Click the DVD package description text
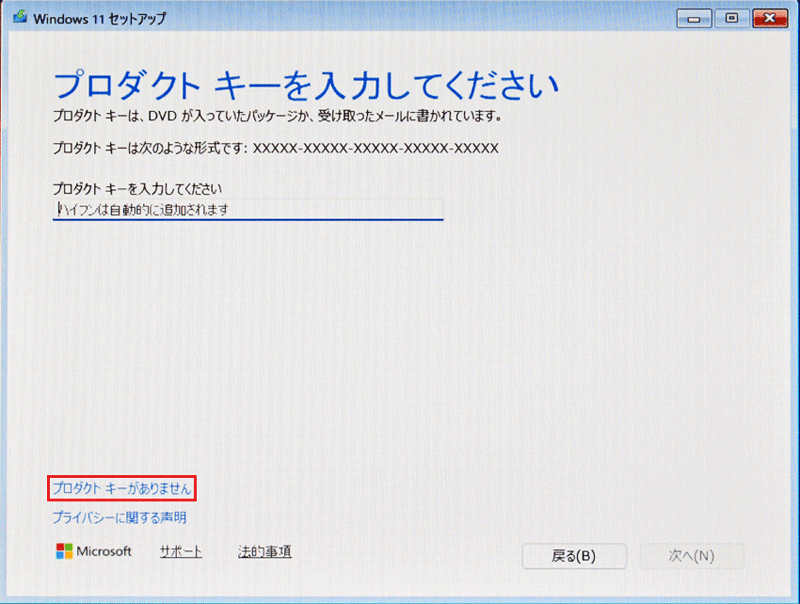 [278, 117]
